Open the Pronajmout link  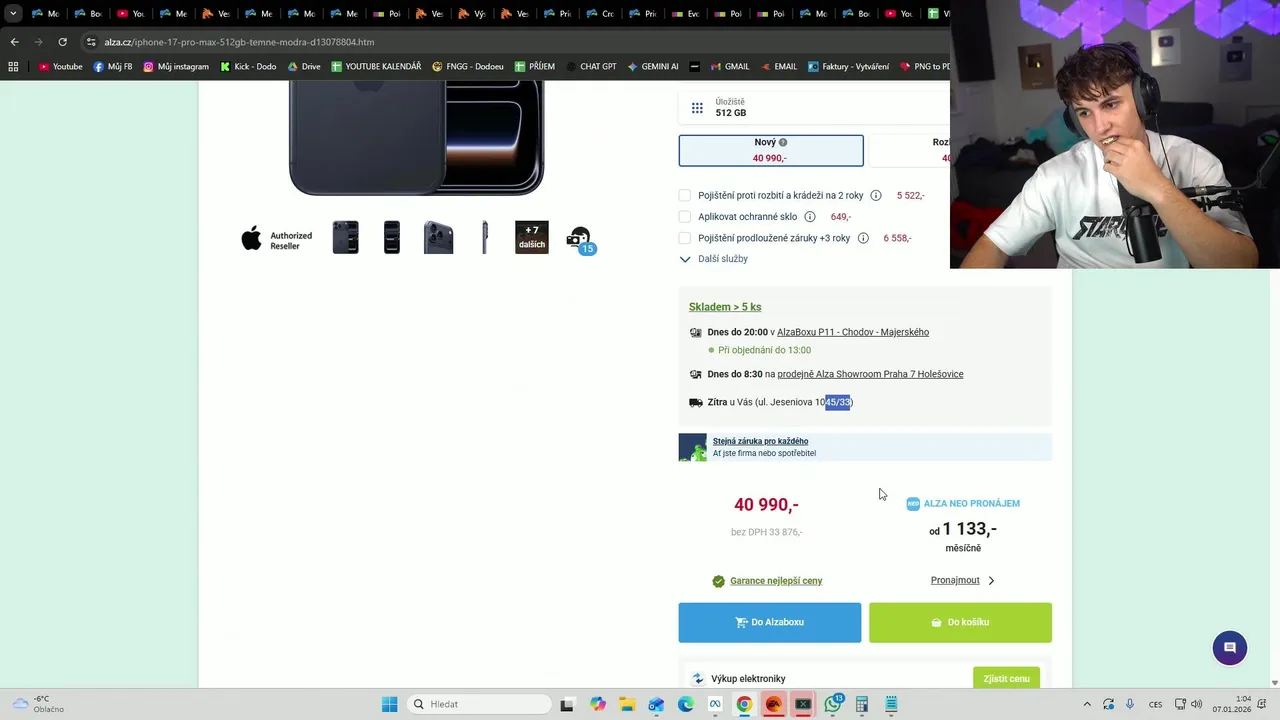click(955, 580)
